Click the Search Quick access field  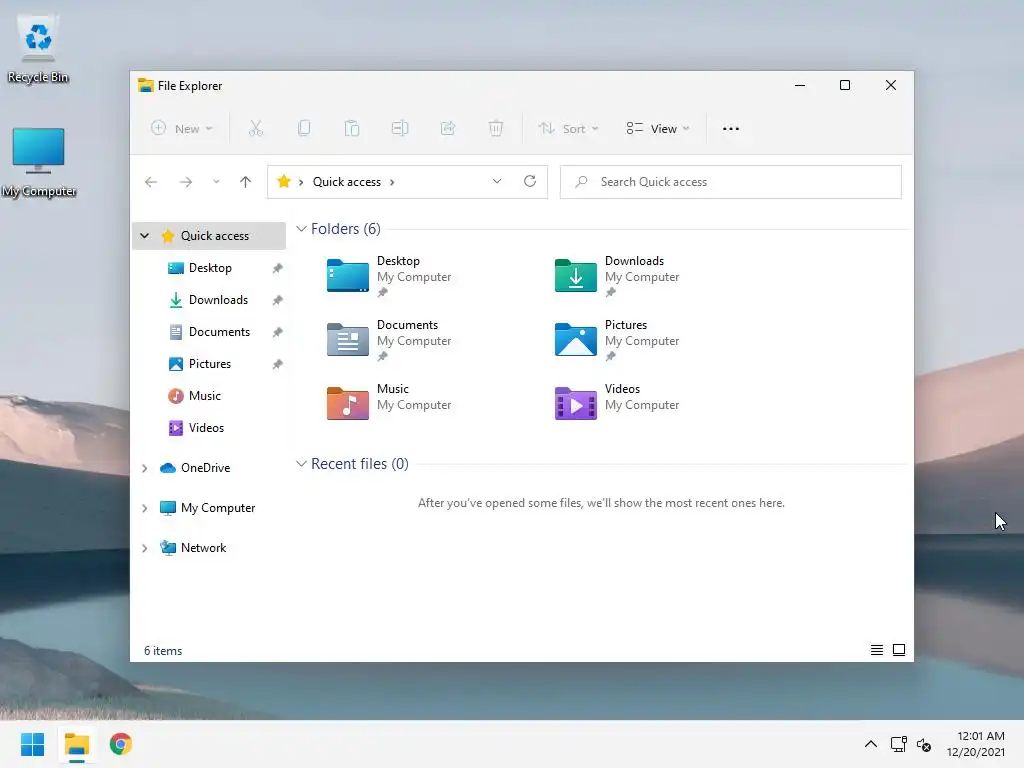731,182
